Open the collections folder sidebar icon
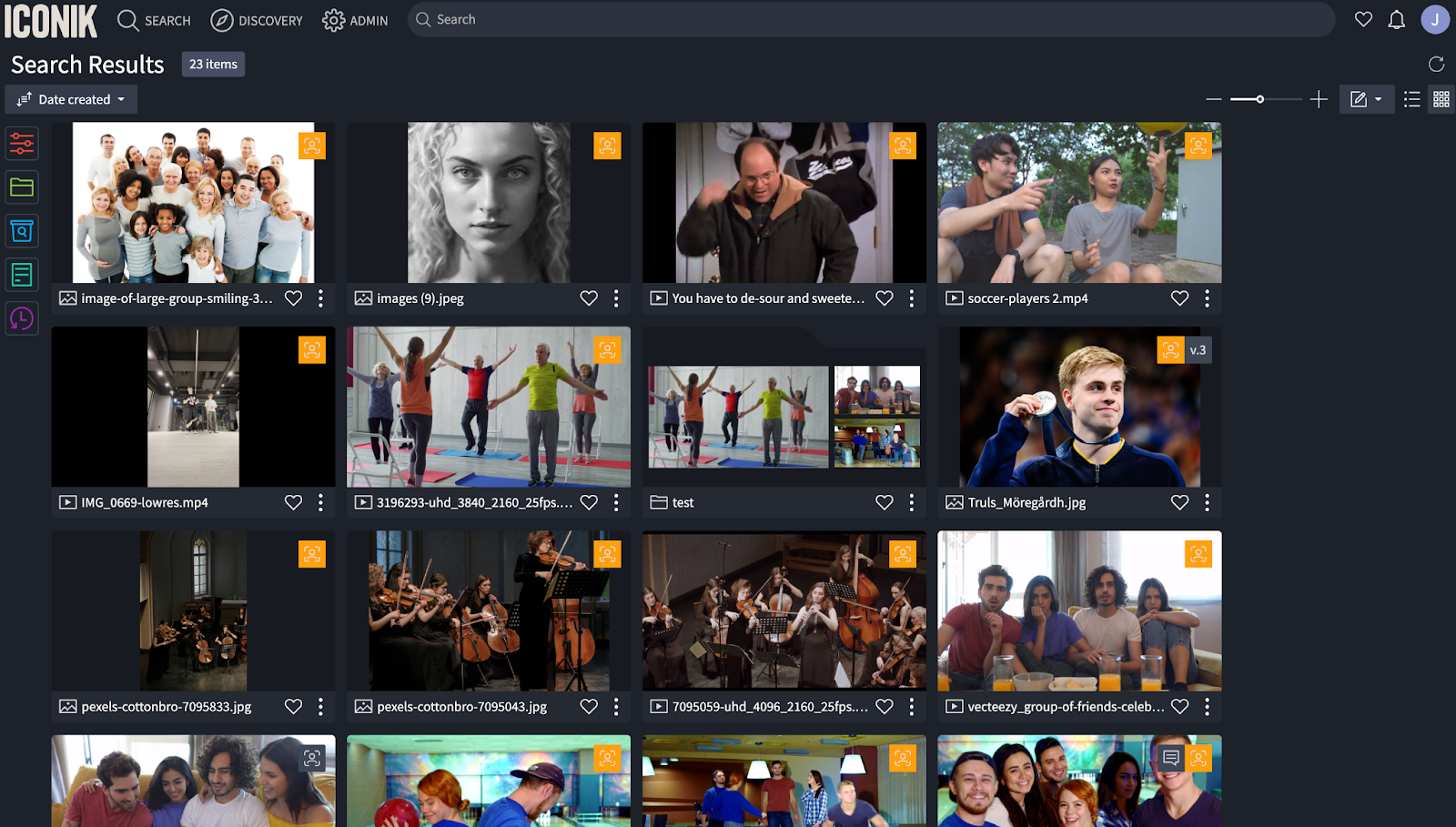 click(22, 187)
